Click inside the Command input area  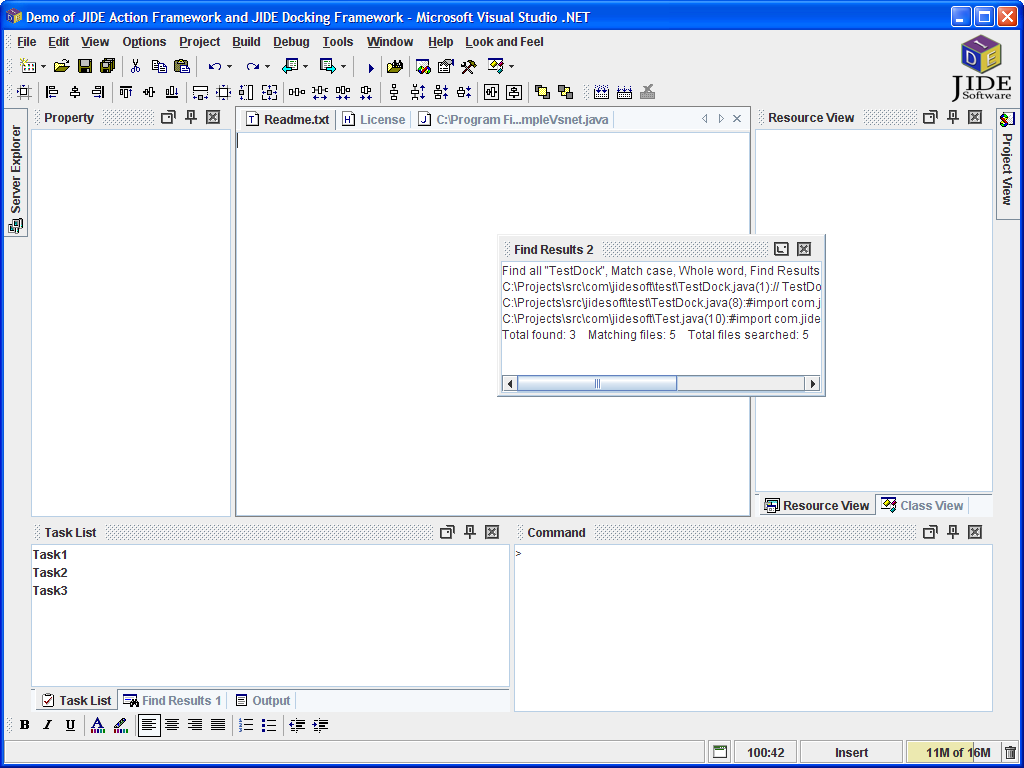tap(753, 628)
